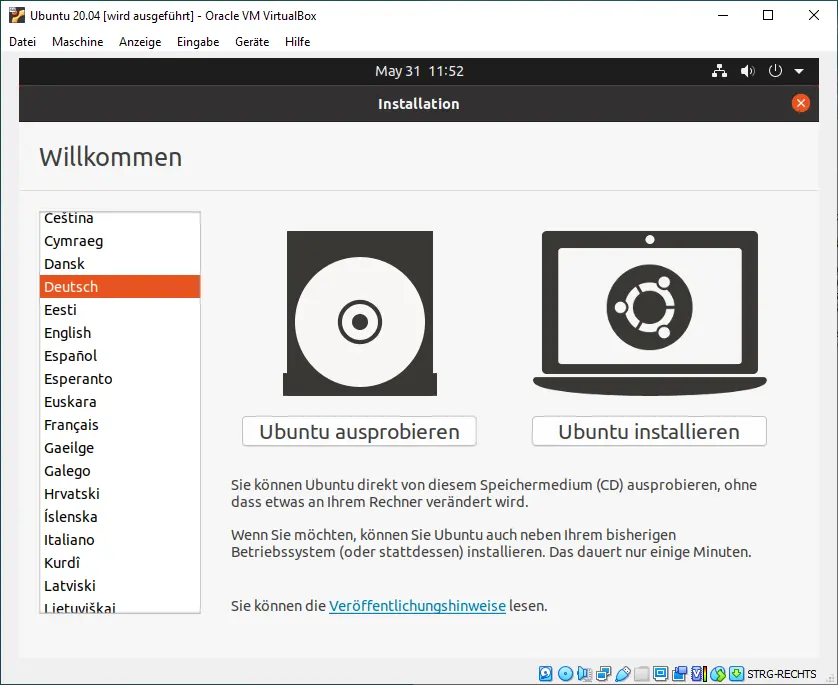Click the audio status icon in VirtualBox bar
Screen dimensions: 838x685
584,673
